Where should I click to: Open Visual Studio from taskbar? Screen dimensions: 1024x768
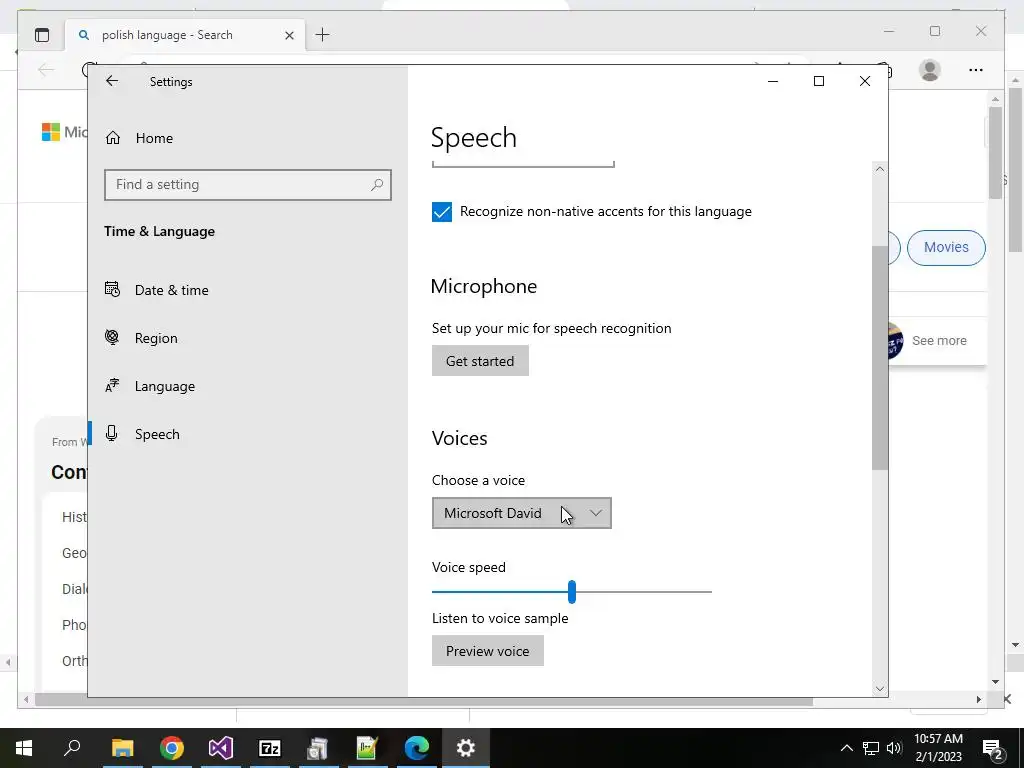221,748
